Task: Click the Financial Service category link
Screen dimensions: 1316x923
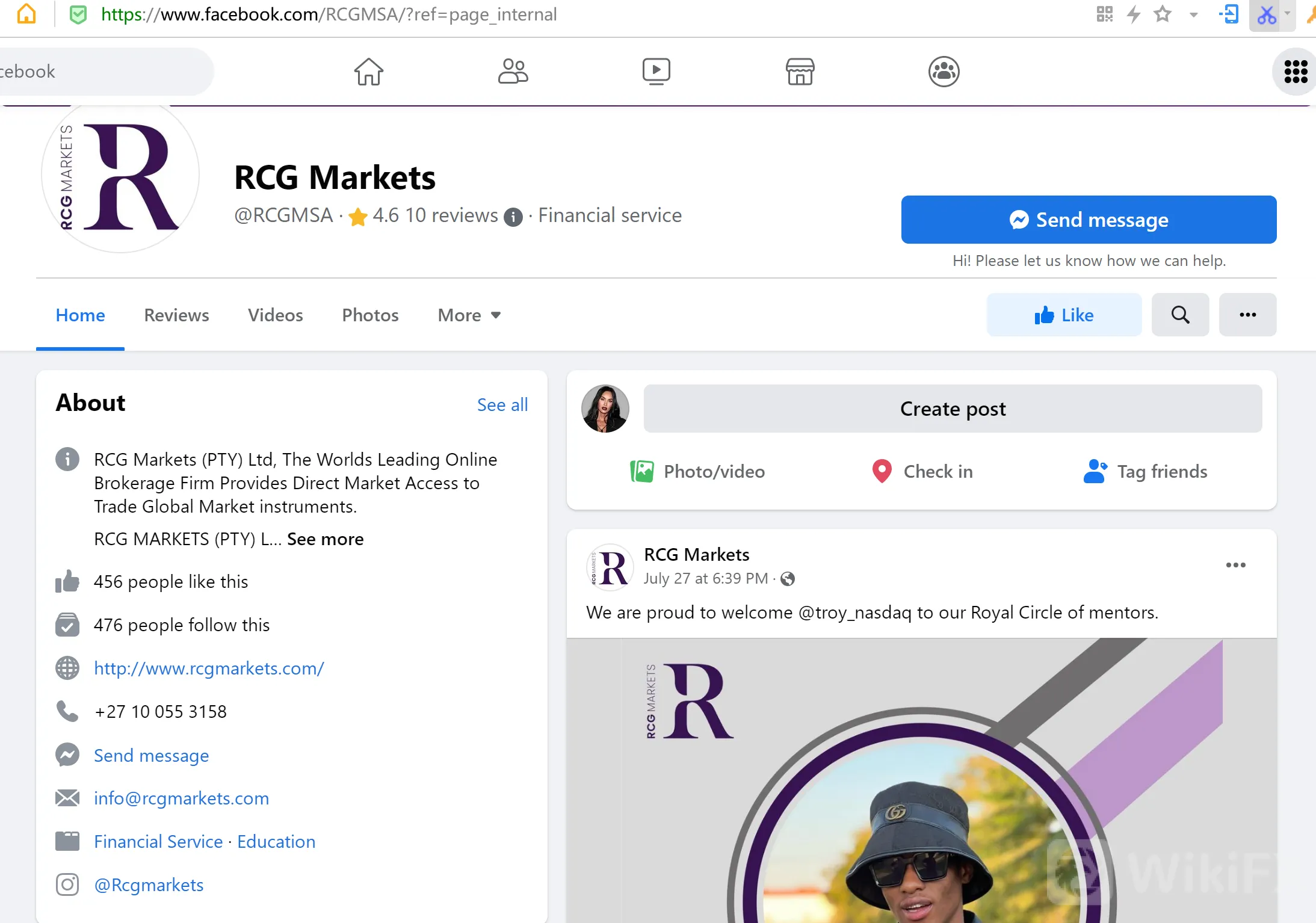Action: [x=158, y=842]
